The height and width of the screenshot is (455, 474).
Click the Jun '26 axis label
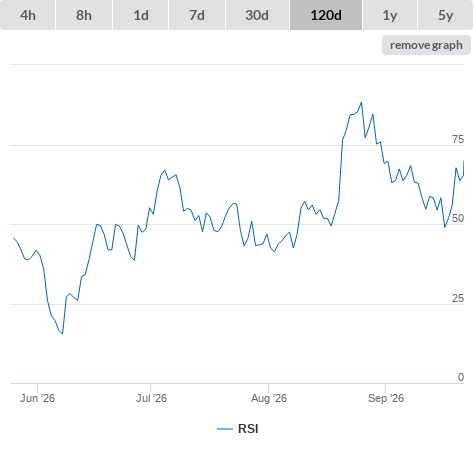(x=37, y=398)
